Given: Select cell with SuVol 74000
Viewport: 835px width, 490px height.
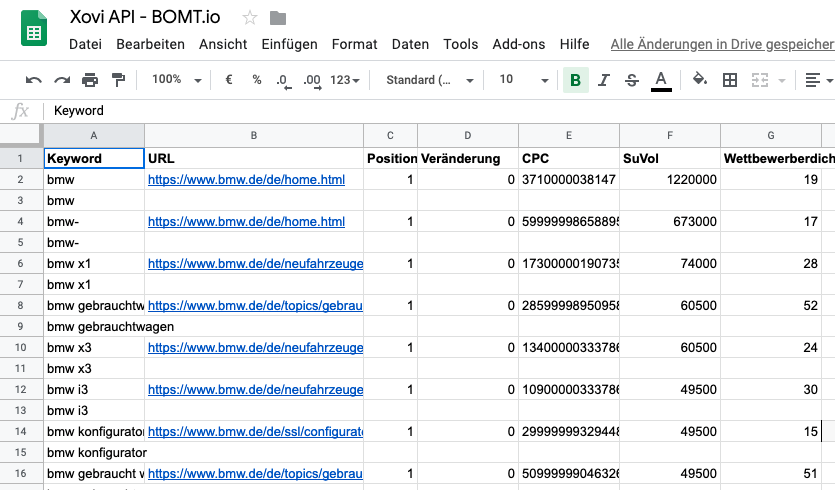Looking at the screenshot, I should pos(670,264).
